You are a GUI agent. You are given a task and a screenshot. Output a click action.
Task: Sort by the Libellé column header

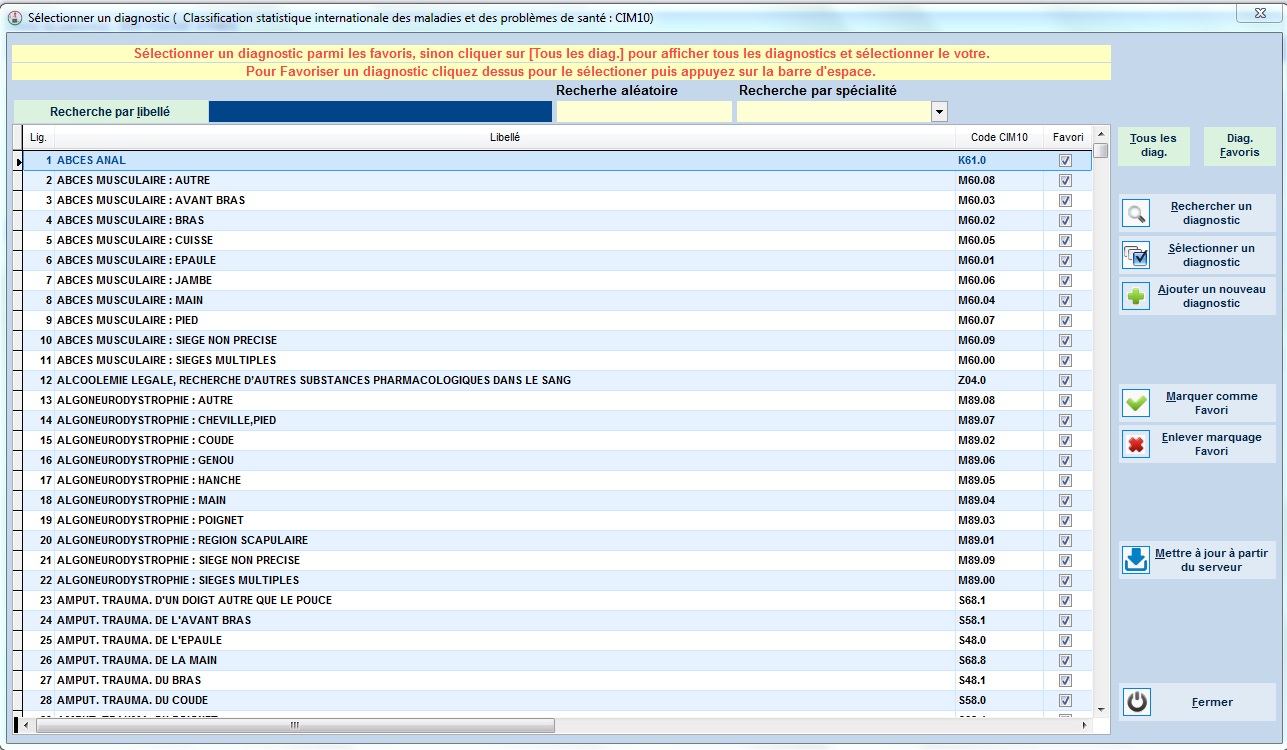tap(505, 137)
